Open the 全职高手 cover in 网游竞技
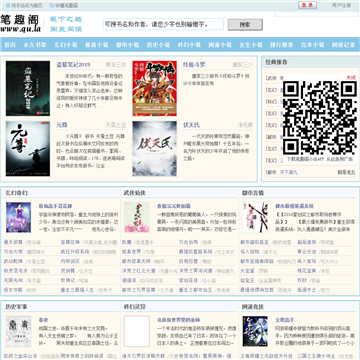Screen dimensions: 360x360 255,331
